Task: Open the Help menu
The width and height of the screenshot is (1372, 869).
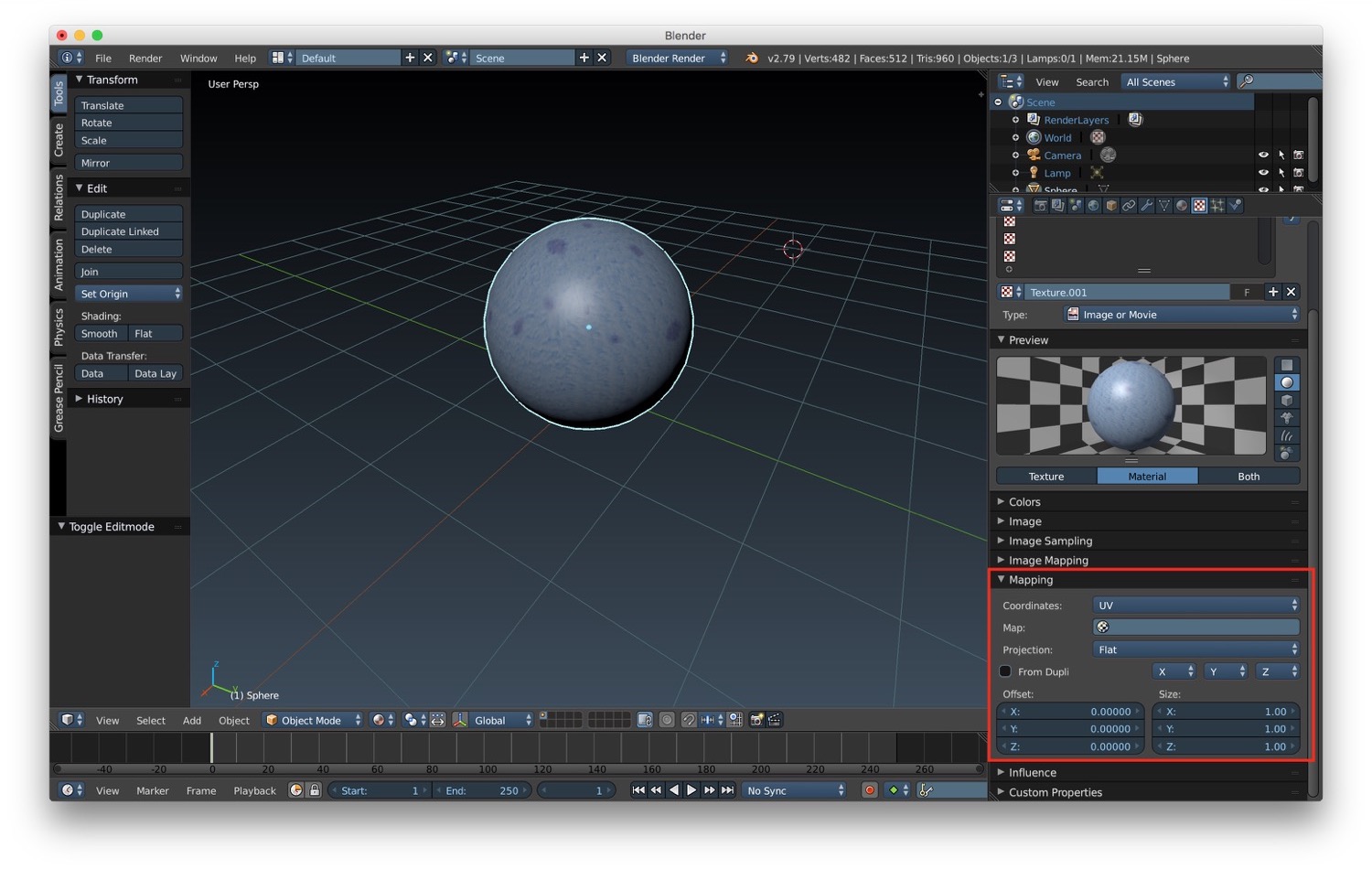Action: (x=245, y=58)
